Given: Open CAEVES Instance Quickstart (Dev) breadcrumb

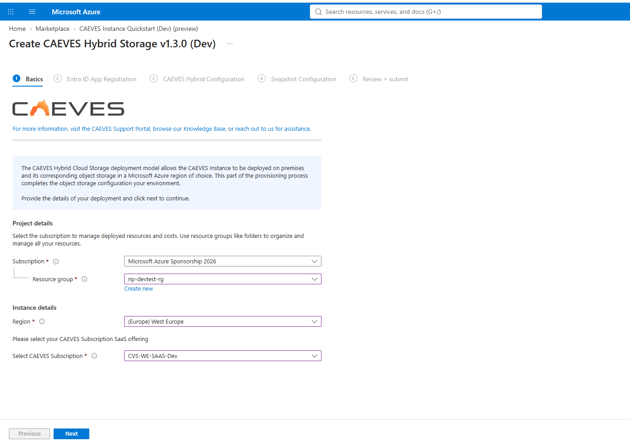Looking at the screenshot, I should tap(139, 29).
